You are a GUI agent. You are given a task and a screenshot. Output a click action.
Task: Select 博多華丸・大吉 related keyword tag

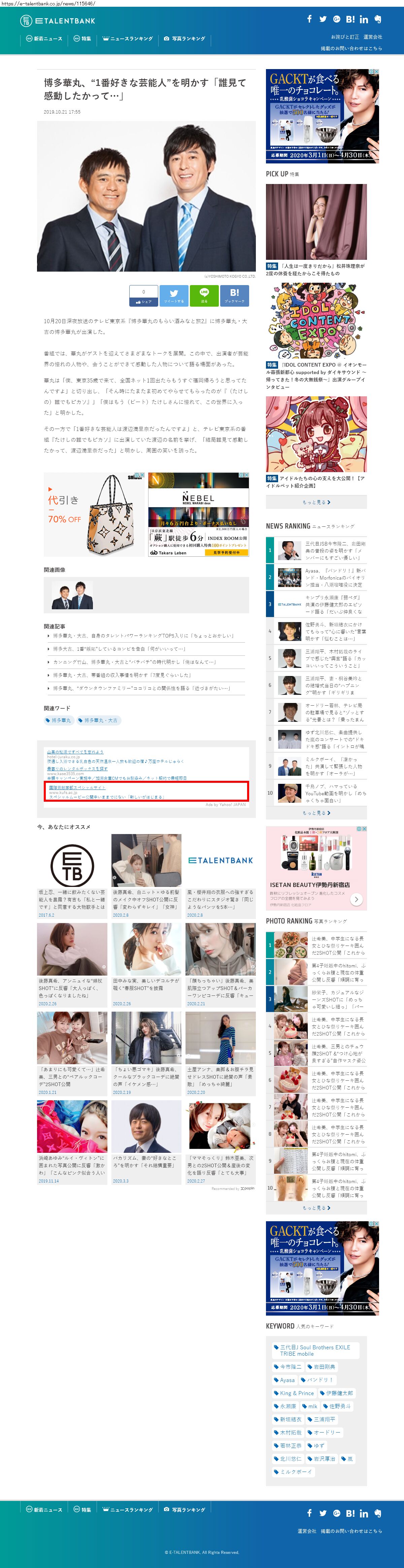(x=99, y=720)
